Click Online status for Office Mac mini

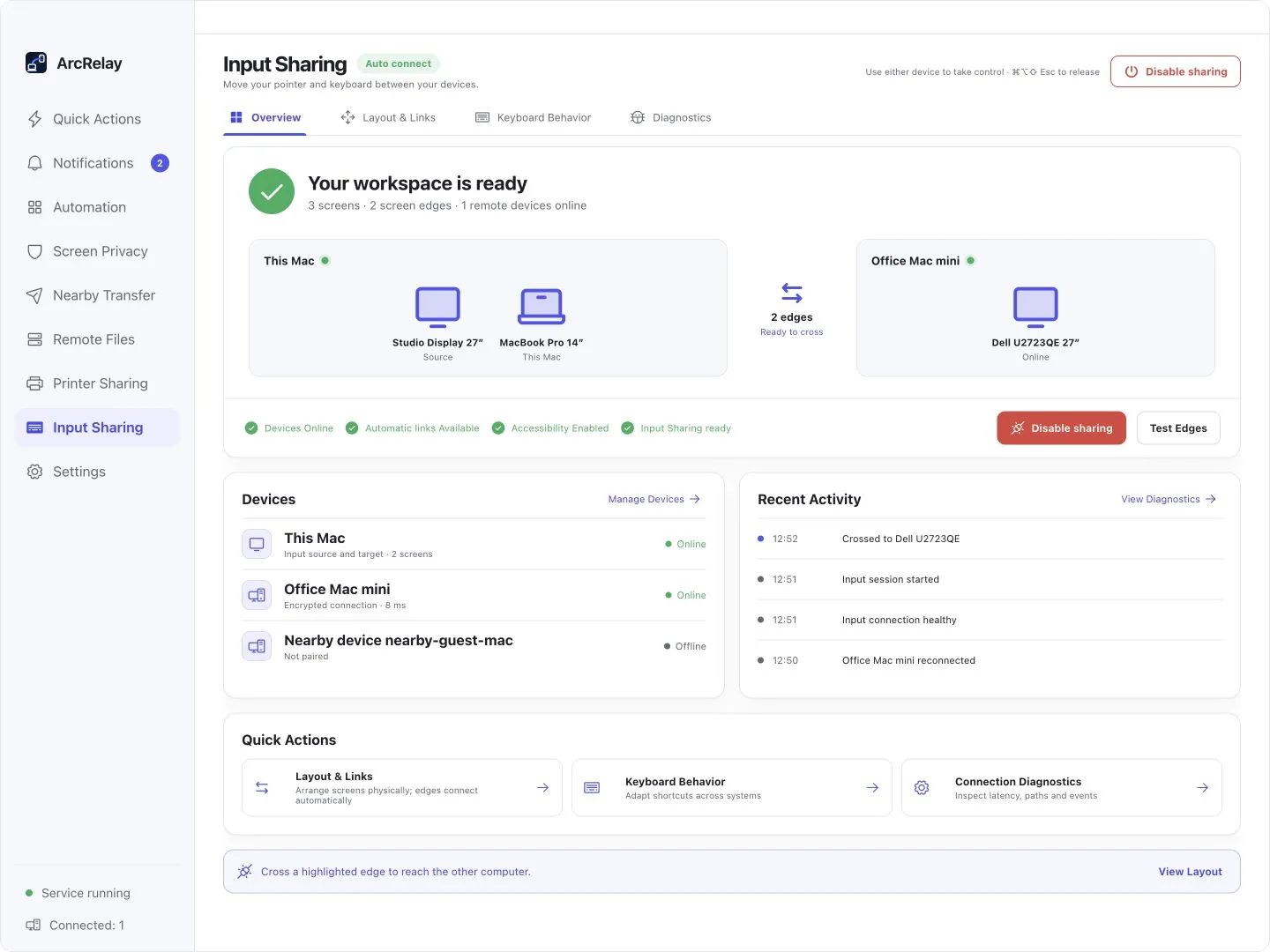[685, 595]
